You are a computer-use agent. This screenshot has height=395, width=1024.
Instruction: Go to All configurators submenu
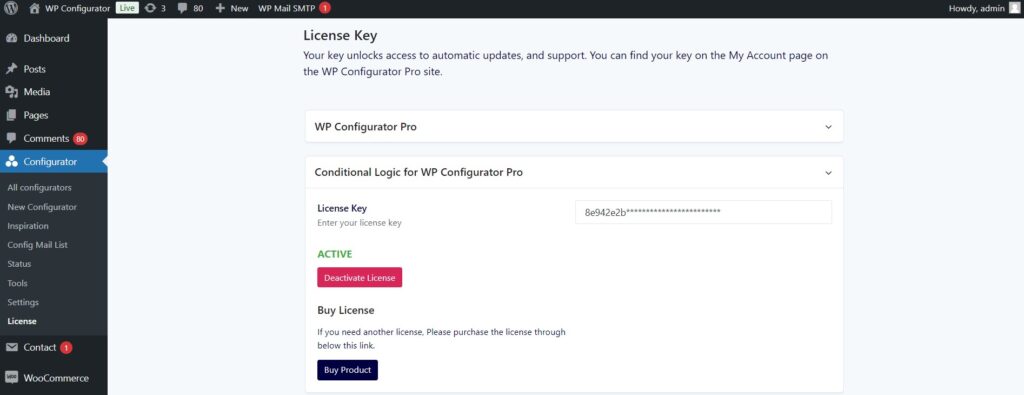pos(39,187)
